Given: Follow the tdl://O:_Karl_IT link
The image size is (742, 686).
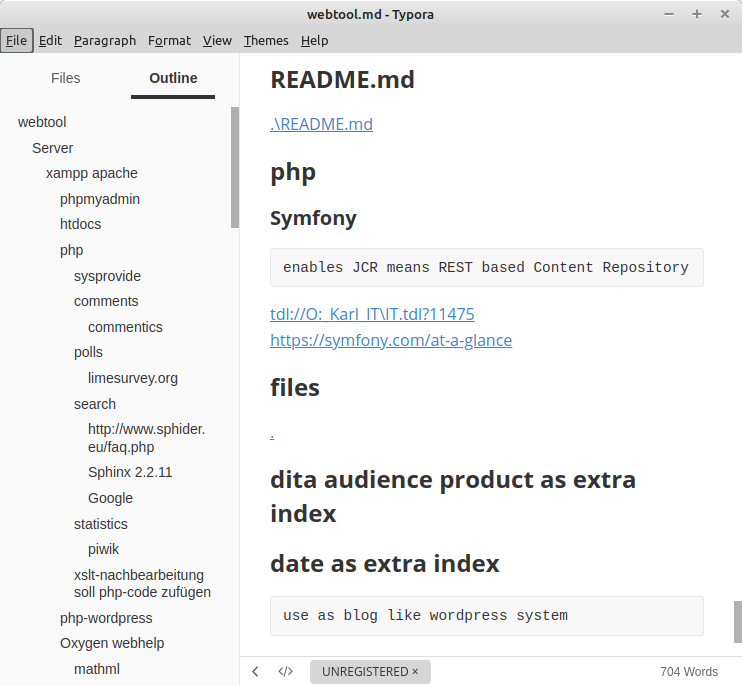Looking at the screenshot, I should click(372, 314).
